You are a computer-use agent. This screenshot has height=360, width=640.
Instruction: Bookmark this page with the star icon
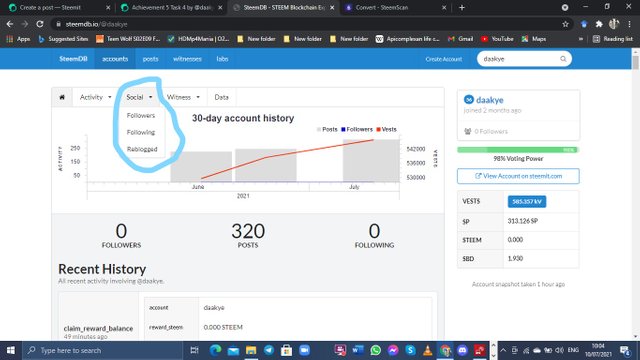click(565, 24)
